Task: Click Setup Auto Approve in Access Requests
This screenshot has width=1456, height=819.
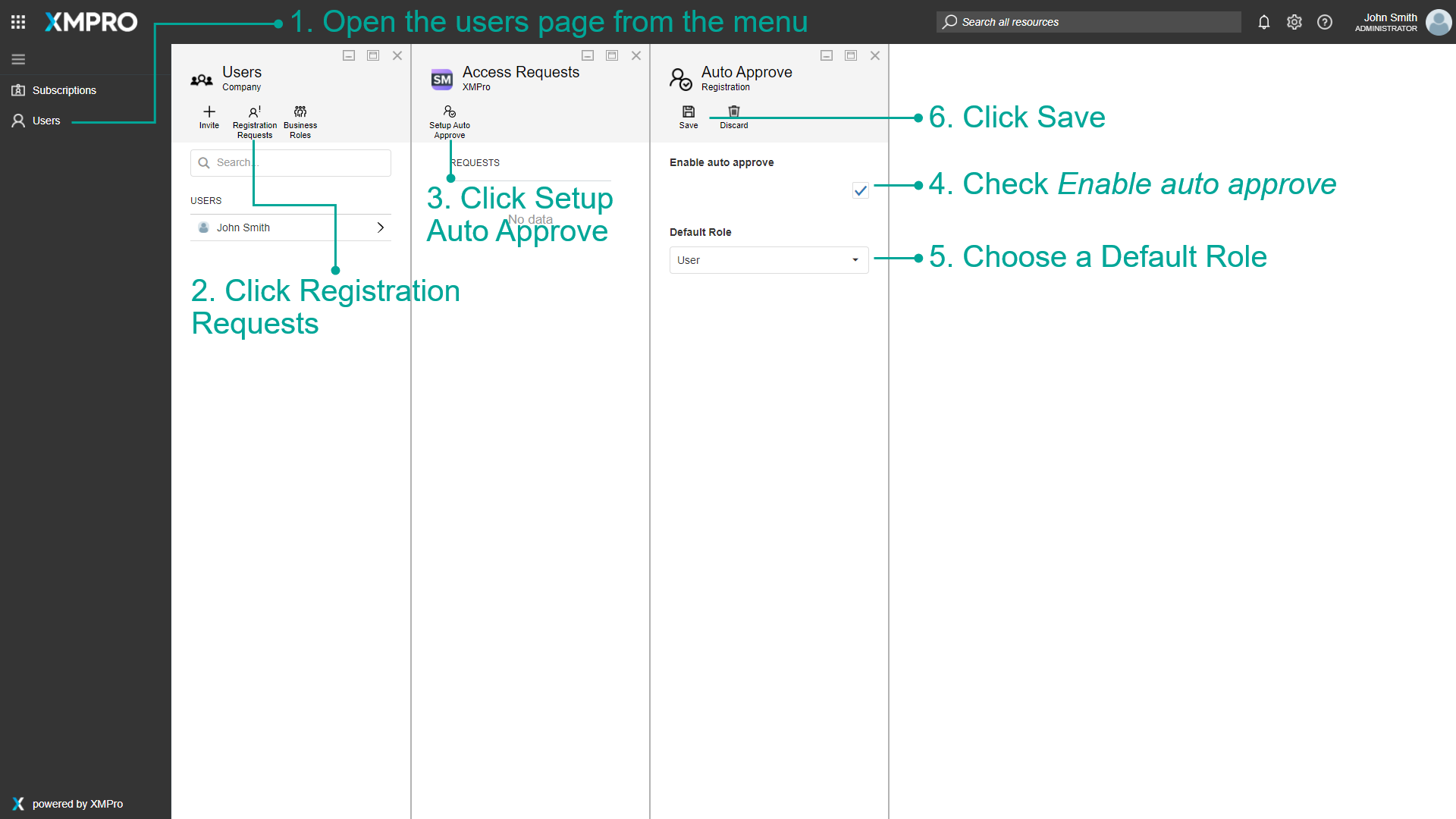Action: [450, 118]
